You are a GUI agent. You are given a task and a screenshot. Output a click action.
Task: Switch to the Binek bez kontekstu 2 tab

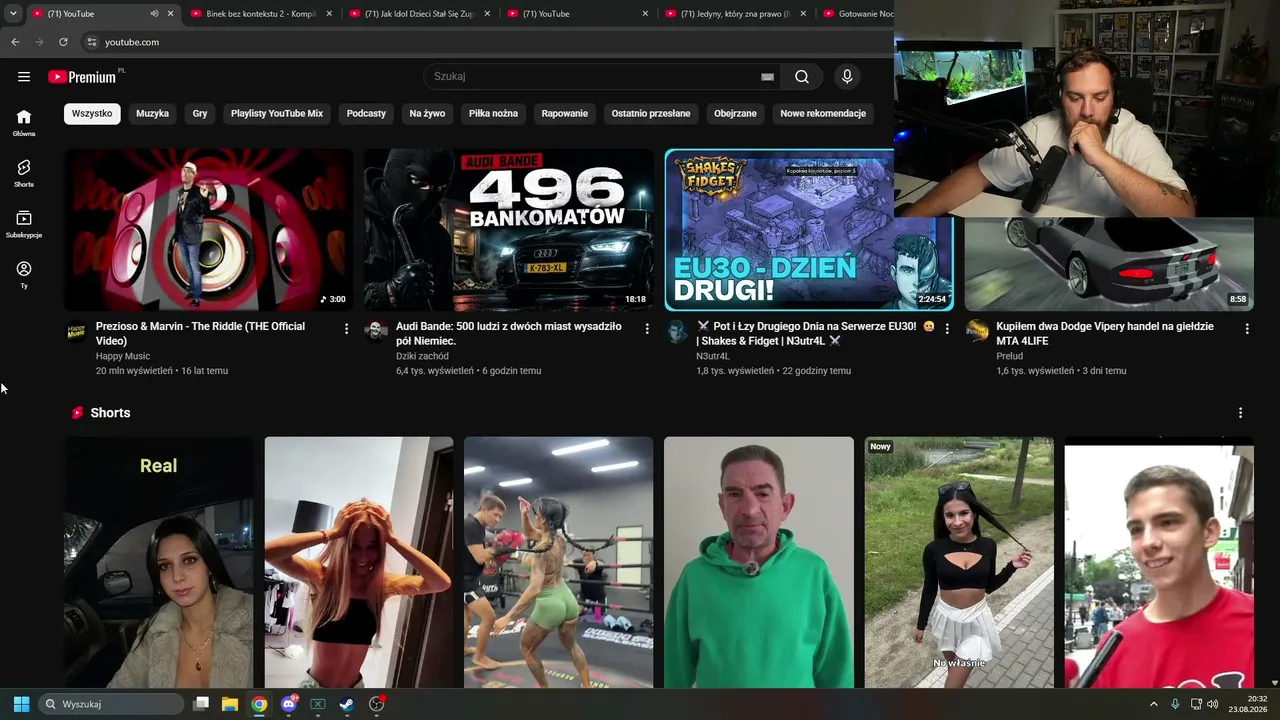click(260, 14)
